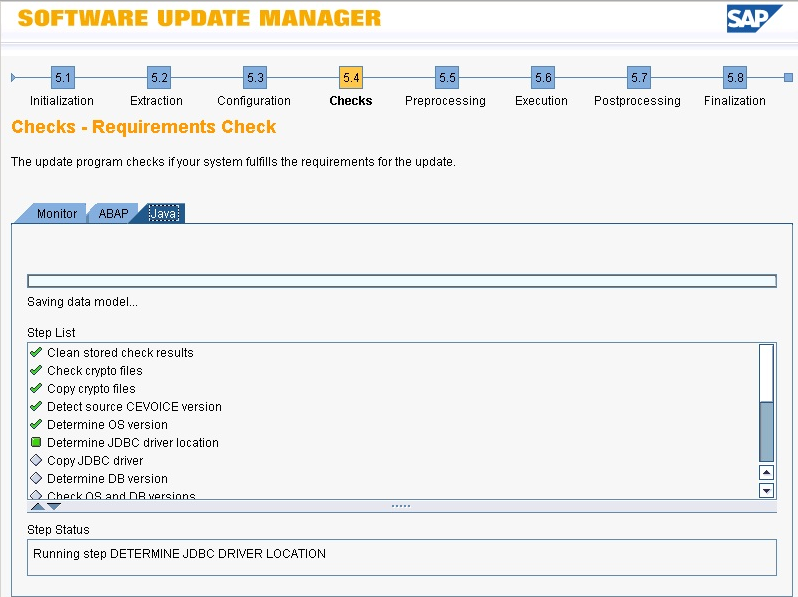Click the SAP logo
The image size is (798, 597).
coord(754,19)
